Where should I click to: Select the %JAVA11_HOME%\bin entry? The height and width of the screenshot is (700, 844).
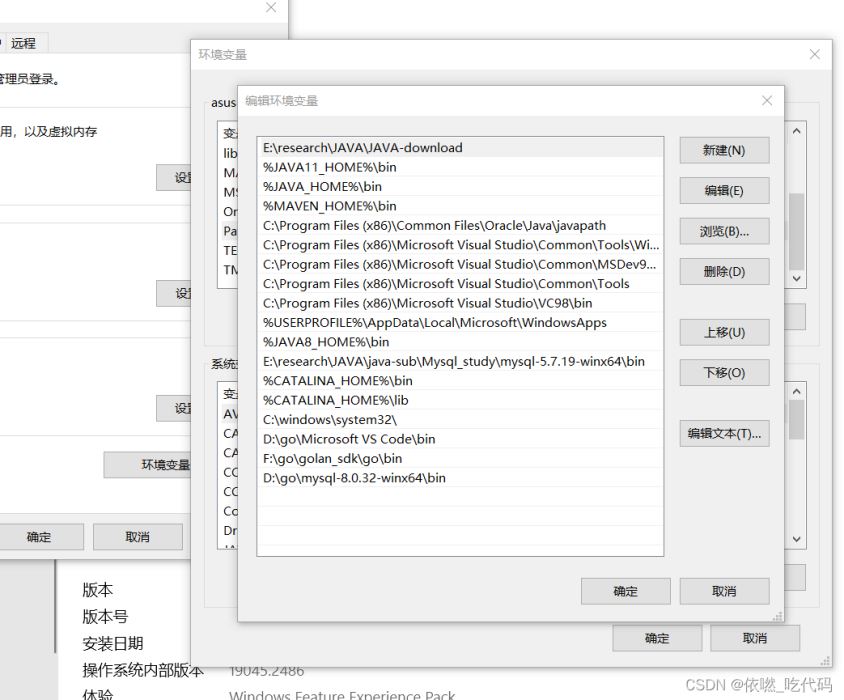point(400,167)
